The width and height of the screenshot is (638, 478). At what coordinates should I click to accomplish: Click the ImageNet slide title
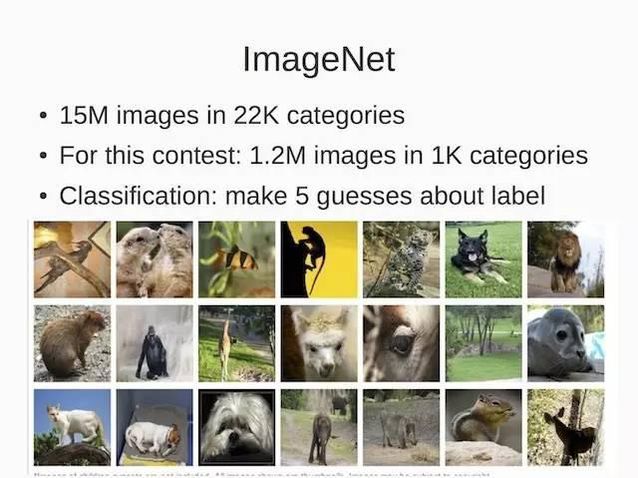(x=319, y=60)
